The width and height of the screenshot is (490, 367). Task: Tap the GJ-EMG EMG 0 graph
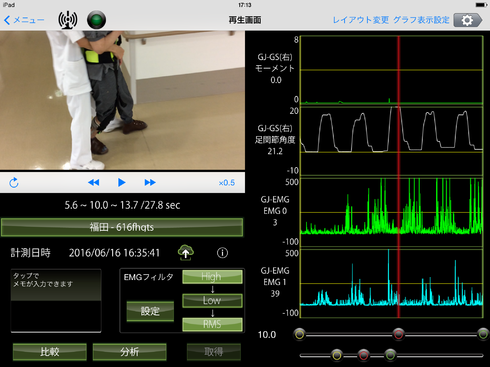pyautogui.click(x=392, y=212)
